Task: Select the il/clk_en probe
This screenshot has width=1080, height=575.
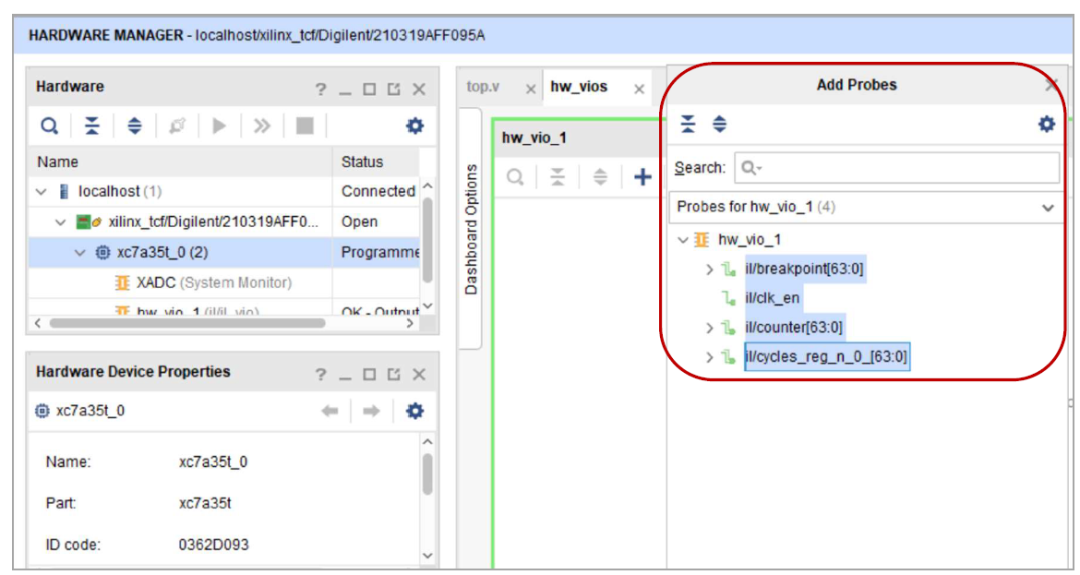Action: (x=771, y=298)
